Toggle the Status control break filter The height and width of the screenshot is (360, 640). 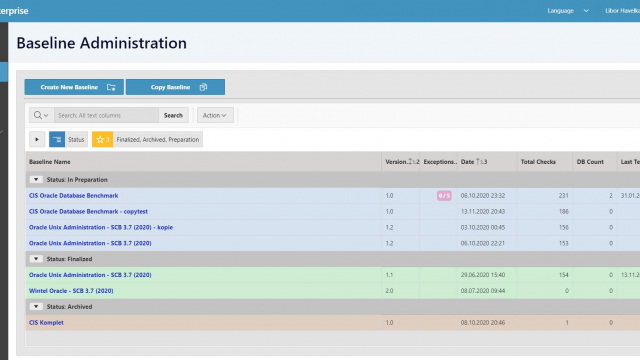pos(76,140)
